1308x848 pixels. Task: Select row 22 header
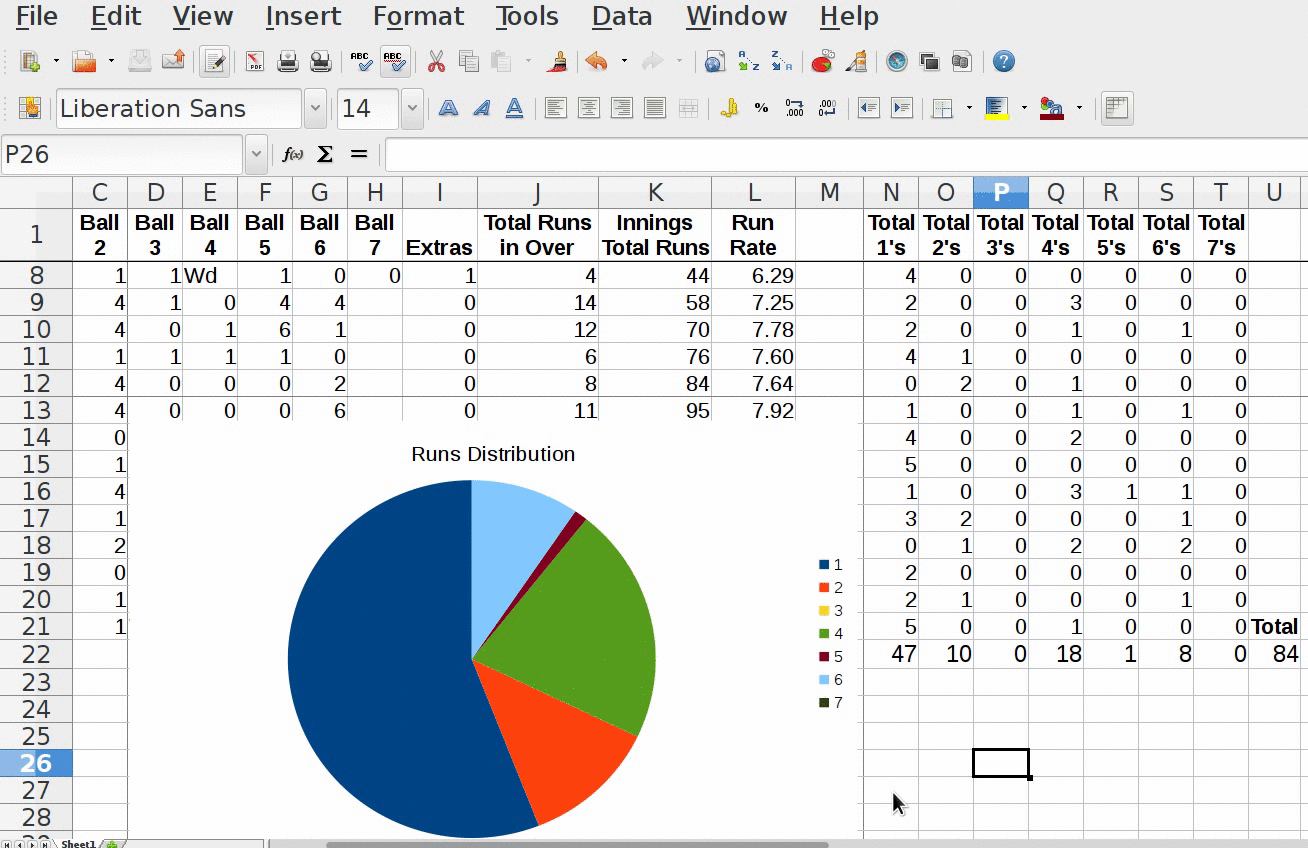click(36, 655)
